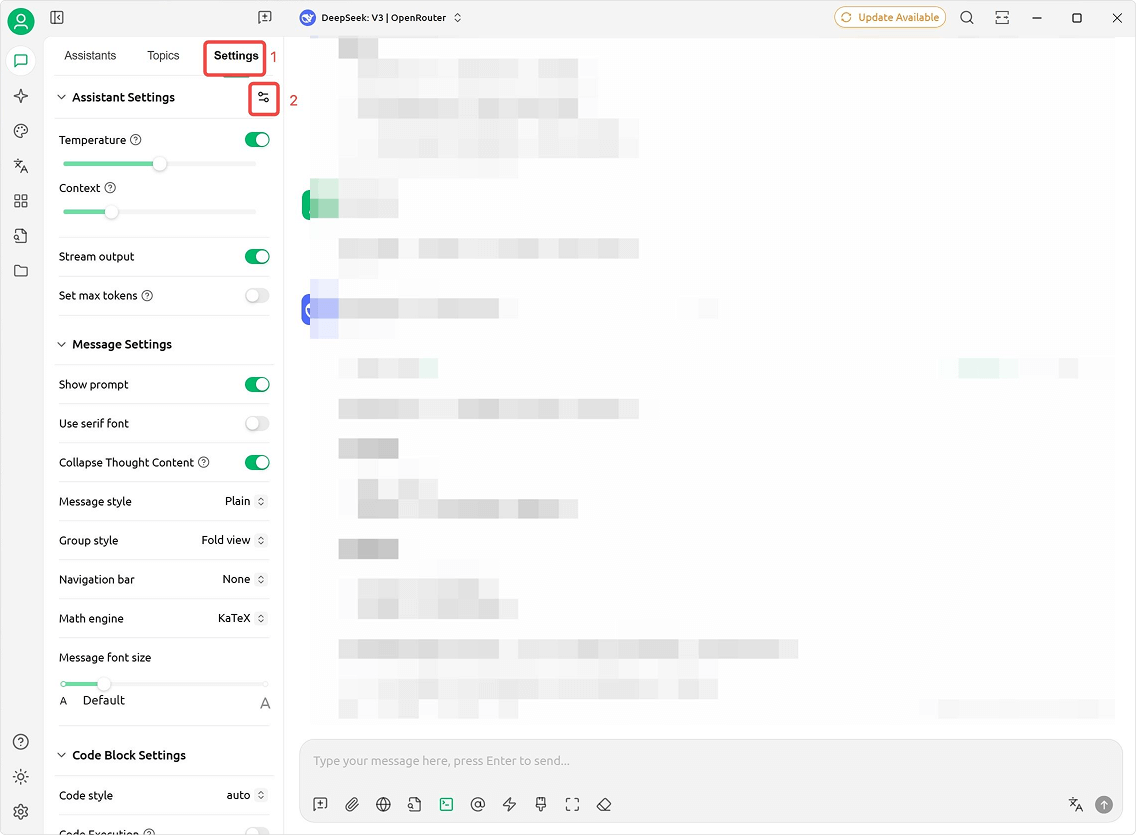Collapse the Code Block Settings section
Screen dimensions: 1136x835
tap(62, 755)
